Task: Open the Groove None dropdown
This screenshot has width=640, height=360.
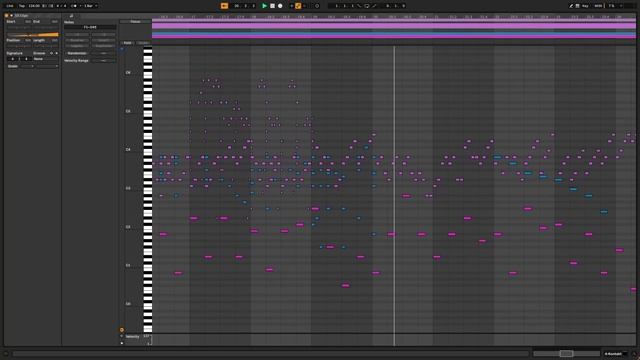Action: point(45,59)
